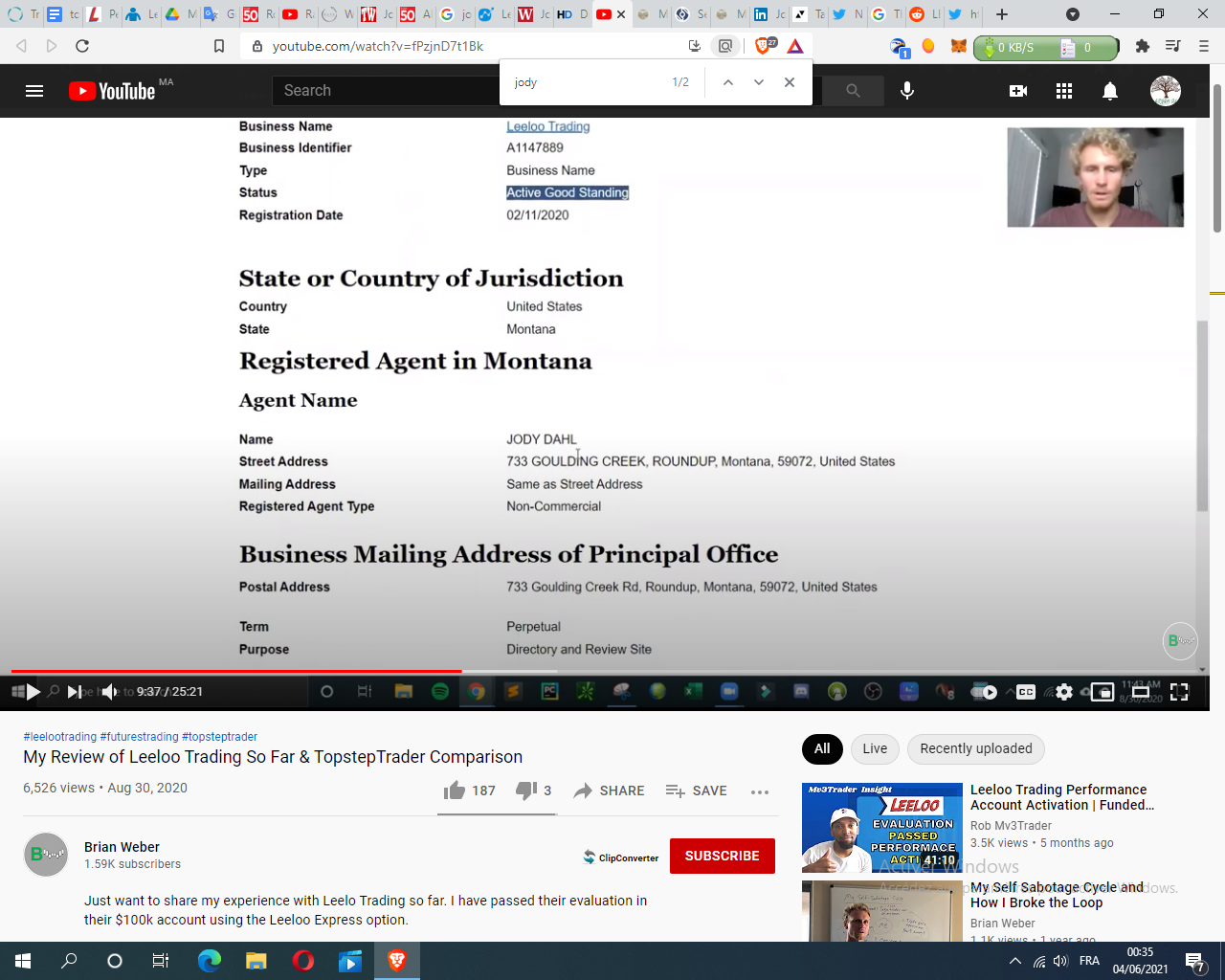Open the tab search dropdown arrow
The image size is (1225, 980).
click(1073, 14)
